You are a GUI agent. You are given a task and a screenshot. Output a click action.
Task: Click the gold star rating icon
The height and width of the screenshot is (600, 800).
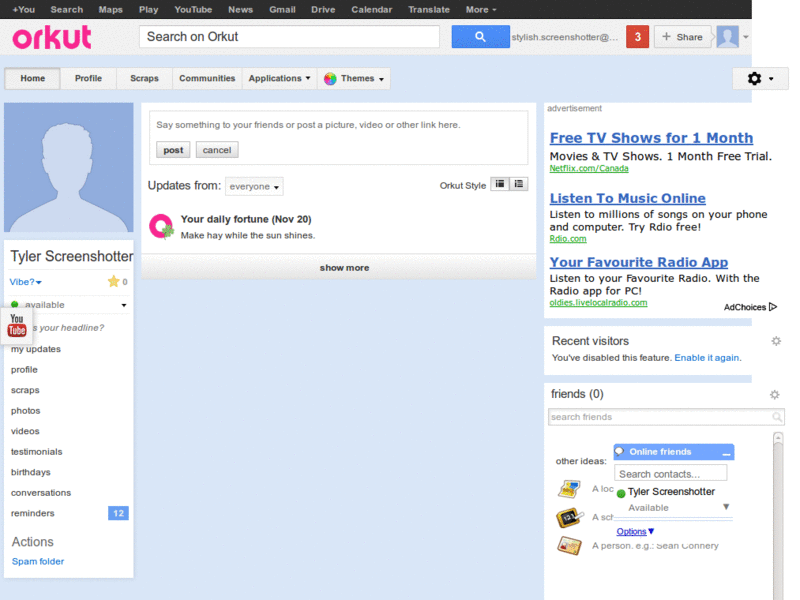pyautogui.click(x=113, y=282)
